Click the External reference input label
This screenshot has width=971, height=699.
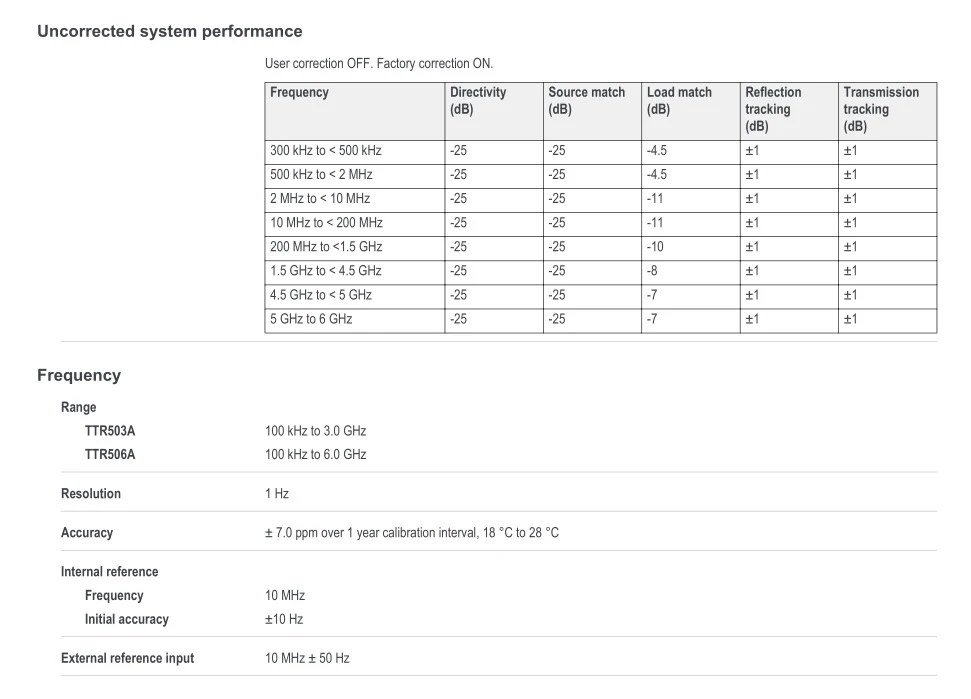[128, 658]
